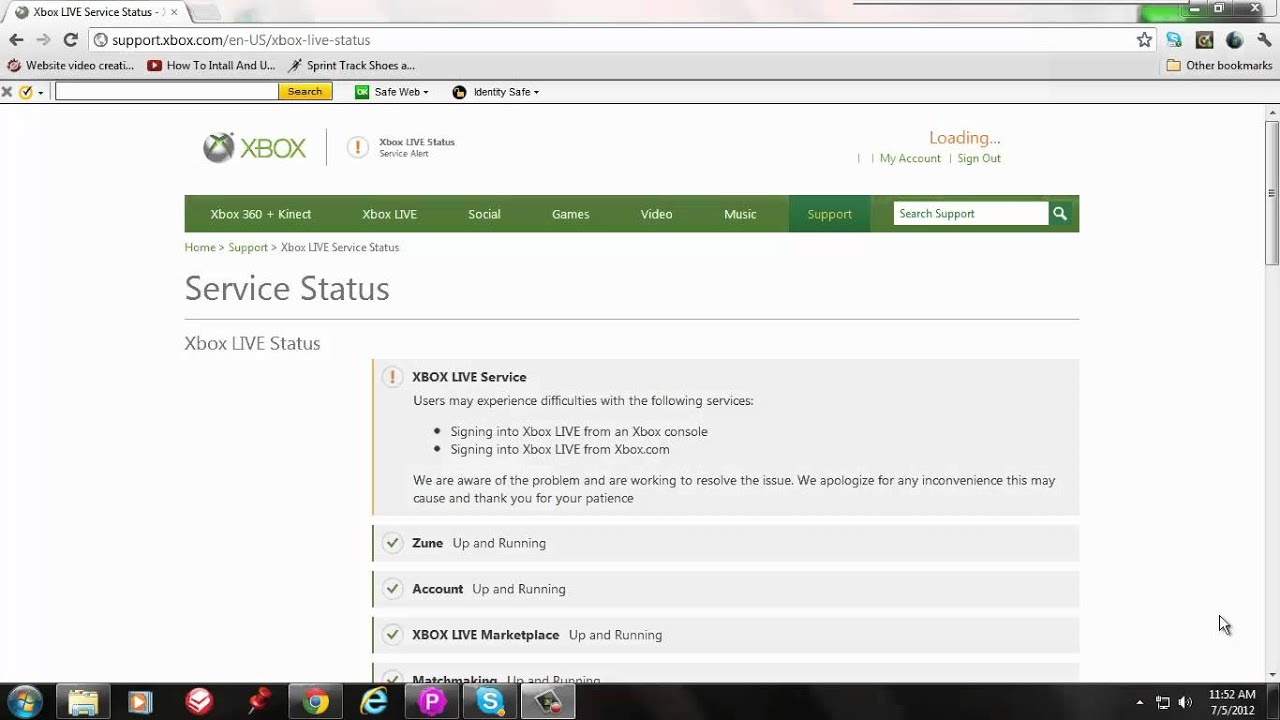Click the Sign Out link
Viewport: 1280px width, 720px height.
[979, 158]
